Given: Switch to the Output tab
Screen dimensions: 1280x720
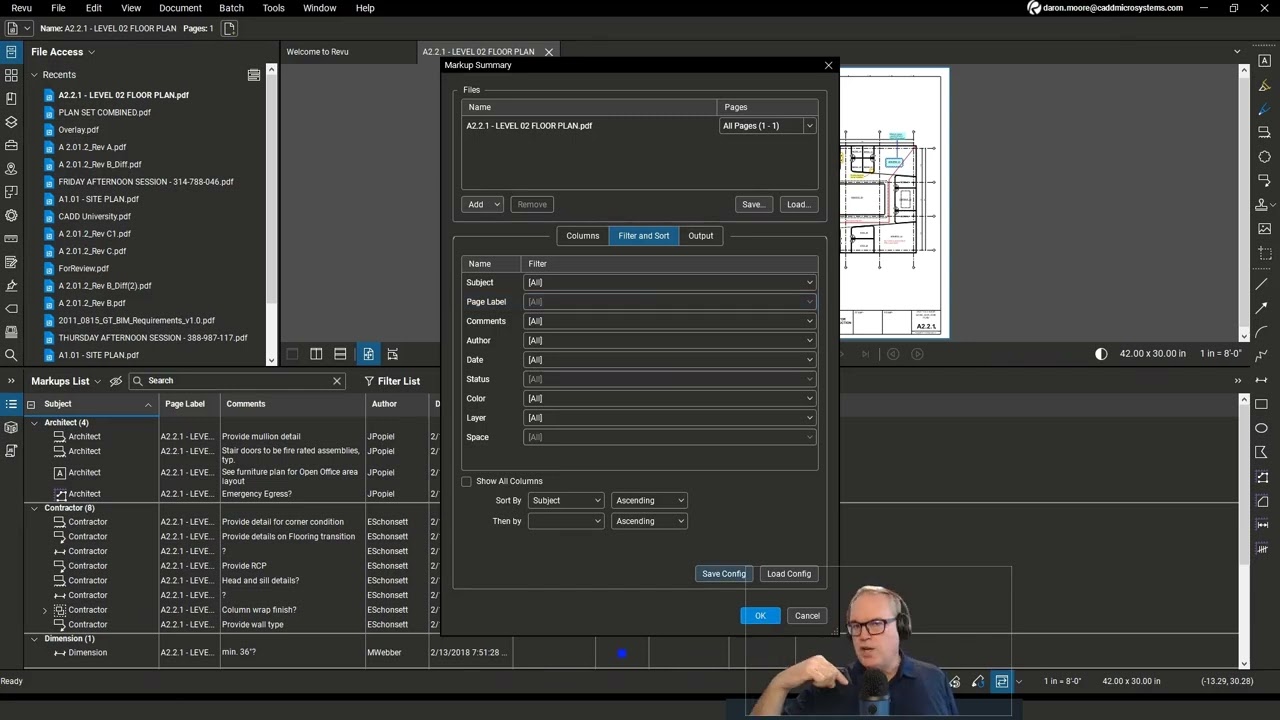Looking at the screenshot, I should tap(701, 236).
